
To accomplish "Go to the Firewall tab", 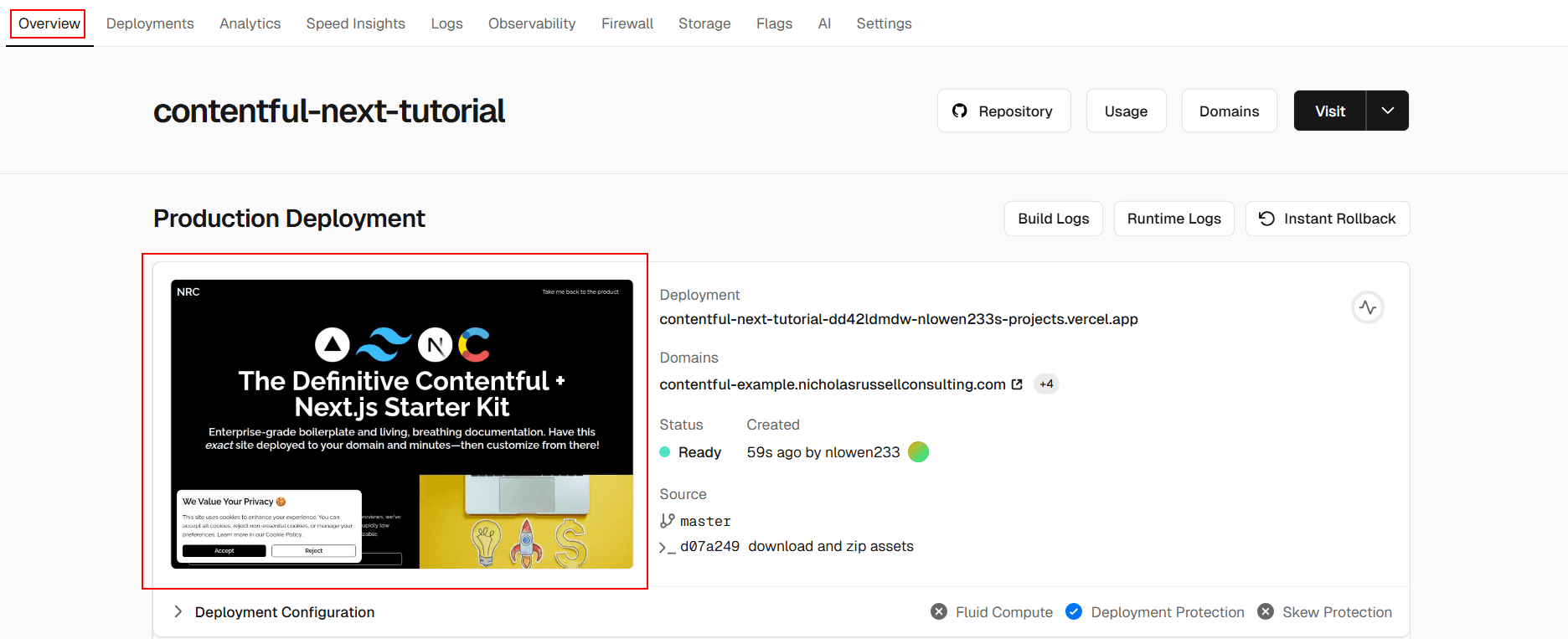I will [x=627, y=23].
